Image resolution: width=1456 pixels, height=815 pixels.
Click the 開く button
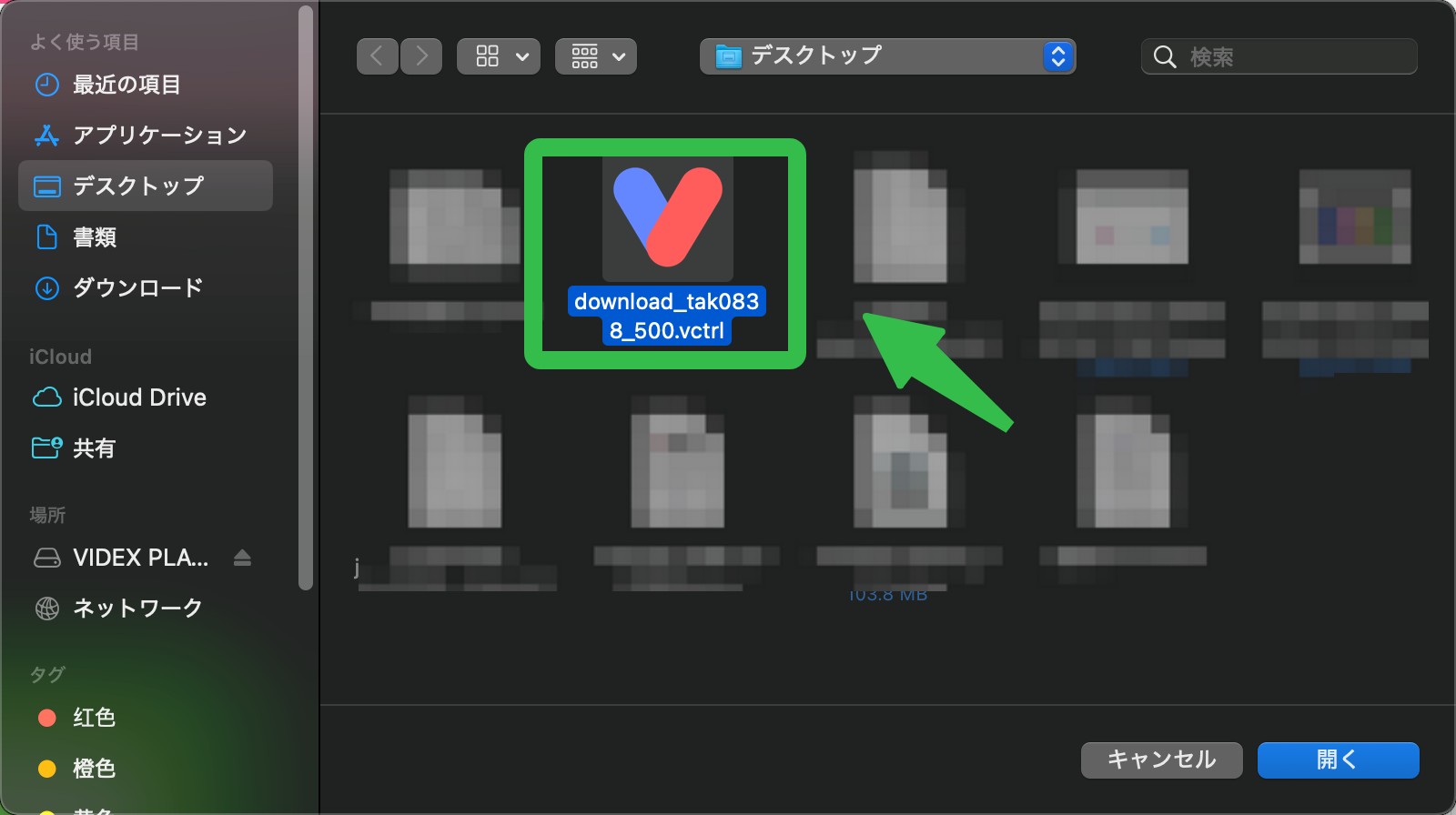tap(1338, 760)
